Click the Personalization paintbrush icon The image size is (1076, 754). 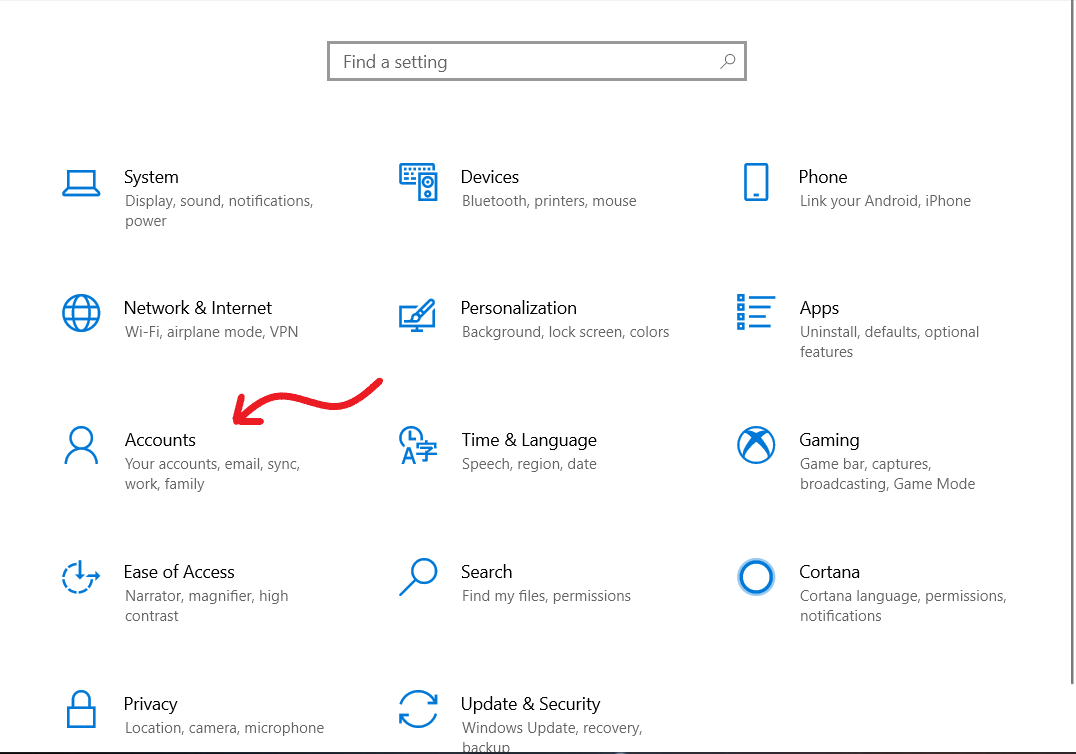click(418, 314)
